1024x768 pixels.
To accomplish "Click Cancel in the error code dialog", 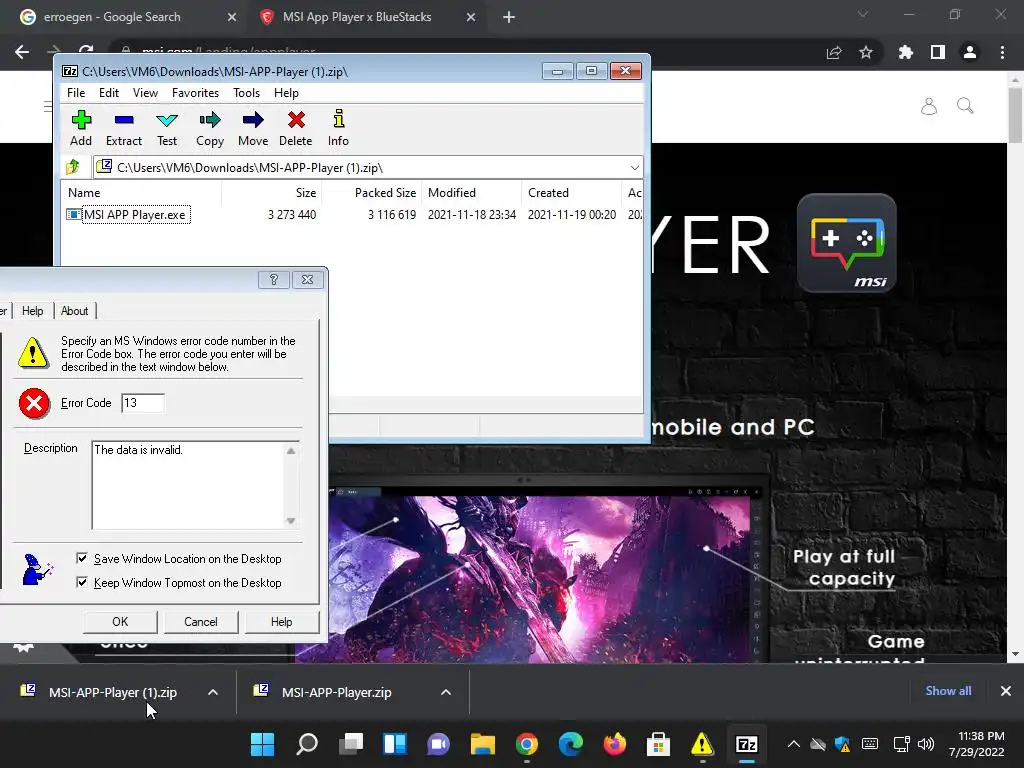I will tap(200, 622).
